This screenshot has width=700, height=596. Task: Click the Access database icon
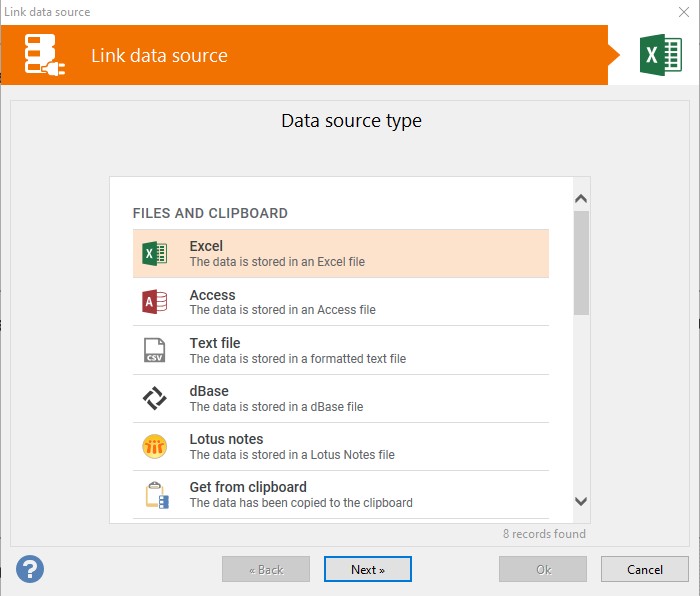coord(154,302)
